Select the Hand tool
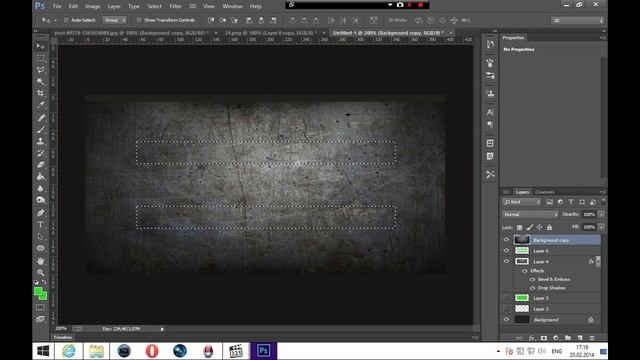Screen dimensions: 640x360 point(40,261)
